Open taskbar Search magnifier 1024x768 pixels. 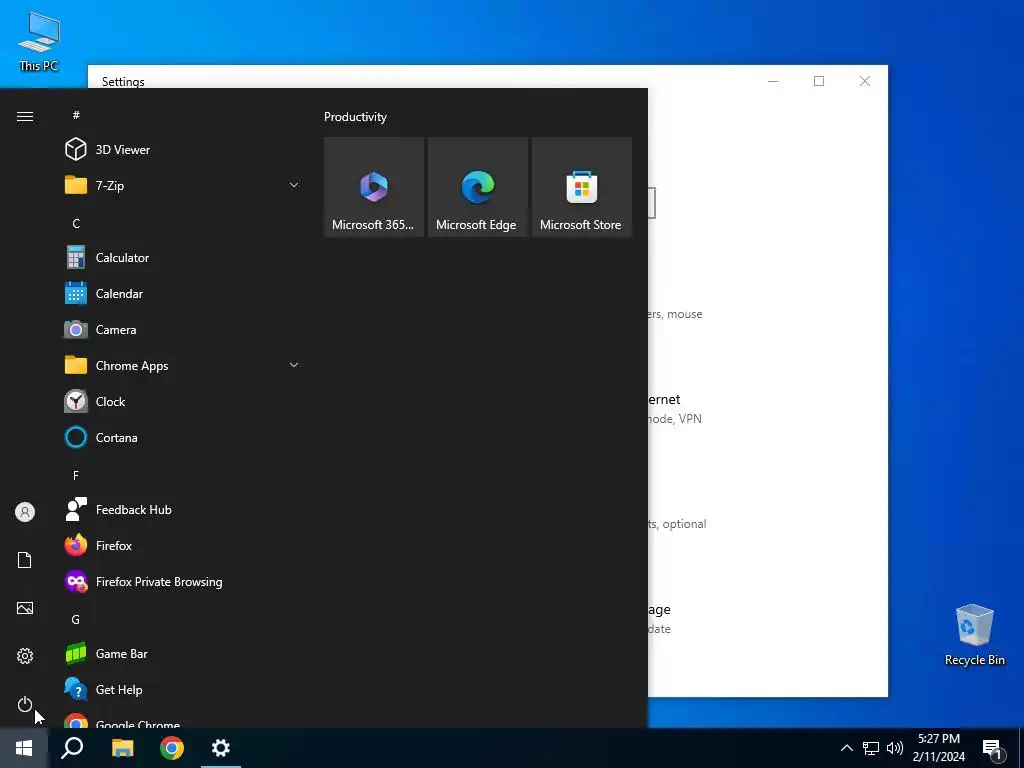tap(72, 748)
